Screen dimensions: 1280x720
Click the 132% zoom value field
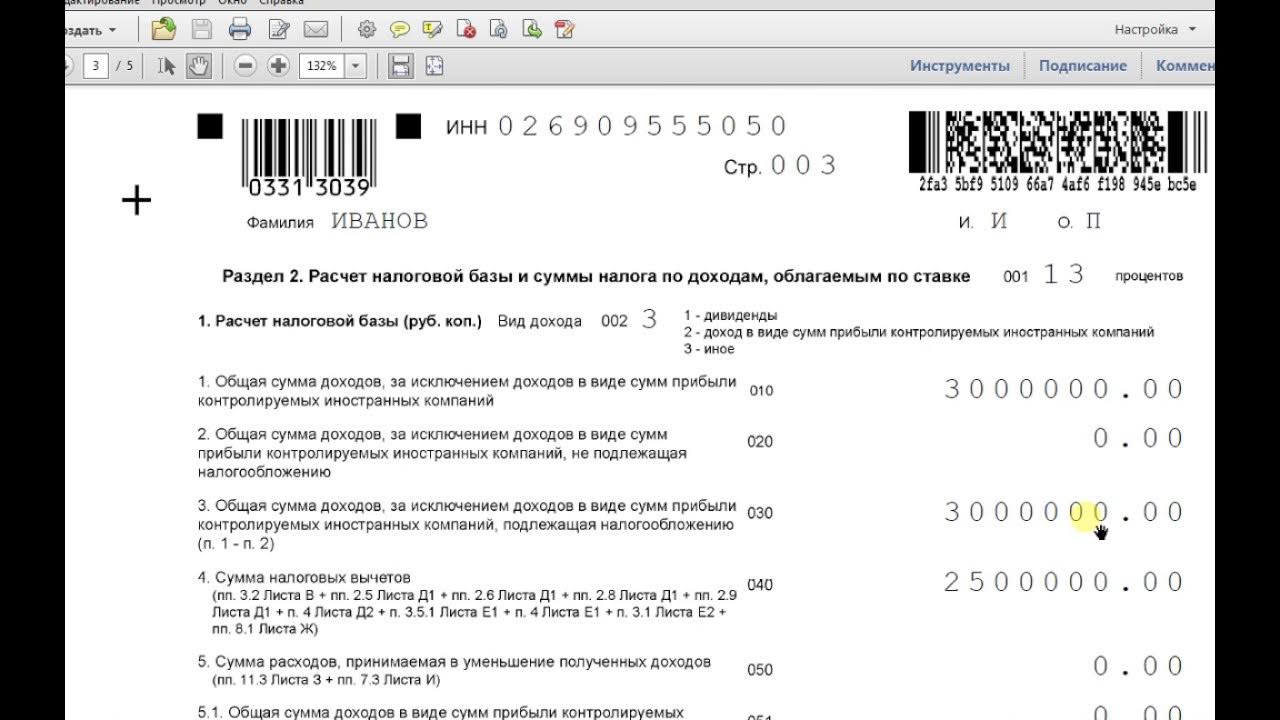(321, 66)
